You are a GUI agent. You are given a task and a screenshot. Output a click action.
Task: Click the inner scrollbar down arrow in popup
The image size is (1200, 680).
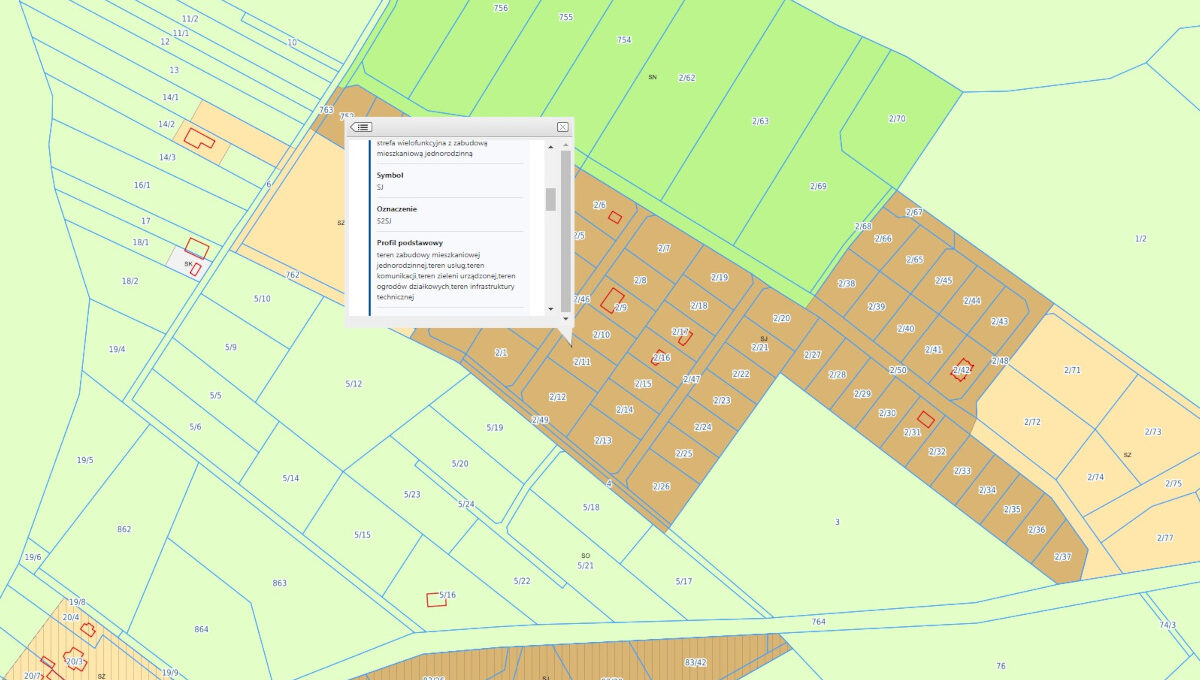point(551,309)
